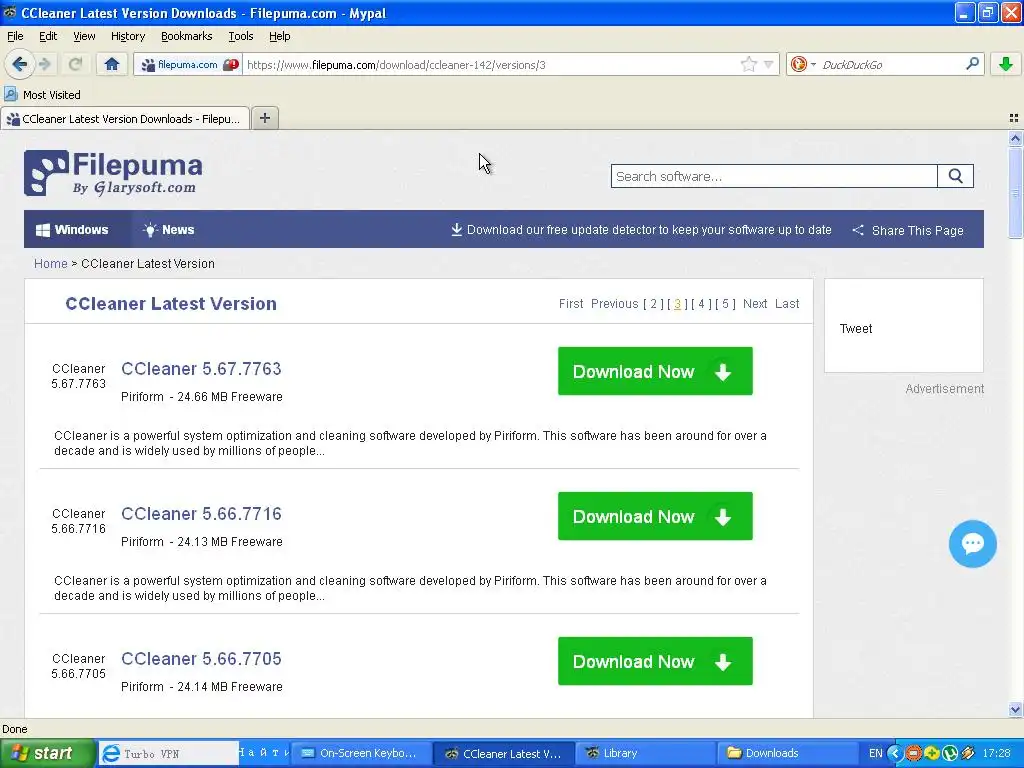The image size is (1024, 768).
Task: Click the EN language indicator
Action: pyautogui.click(x=875, y=754)
